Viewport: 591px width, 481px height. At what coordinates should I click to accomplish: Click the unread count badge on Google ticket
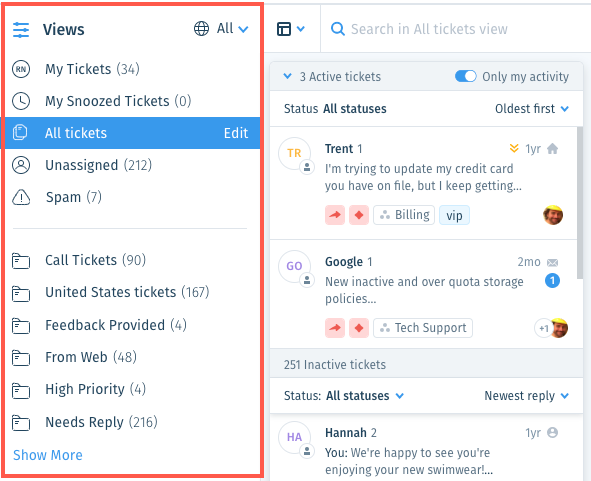552,280
